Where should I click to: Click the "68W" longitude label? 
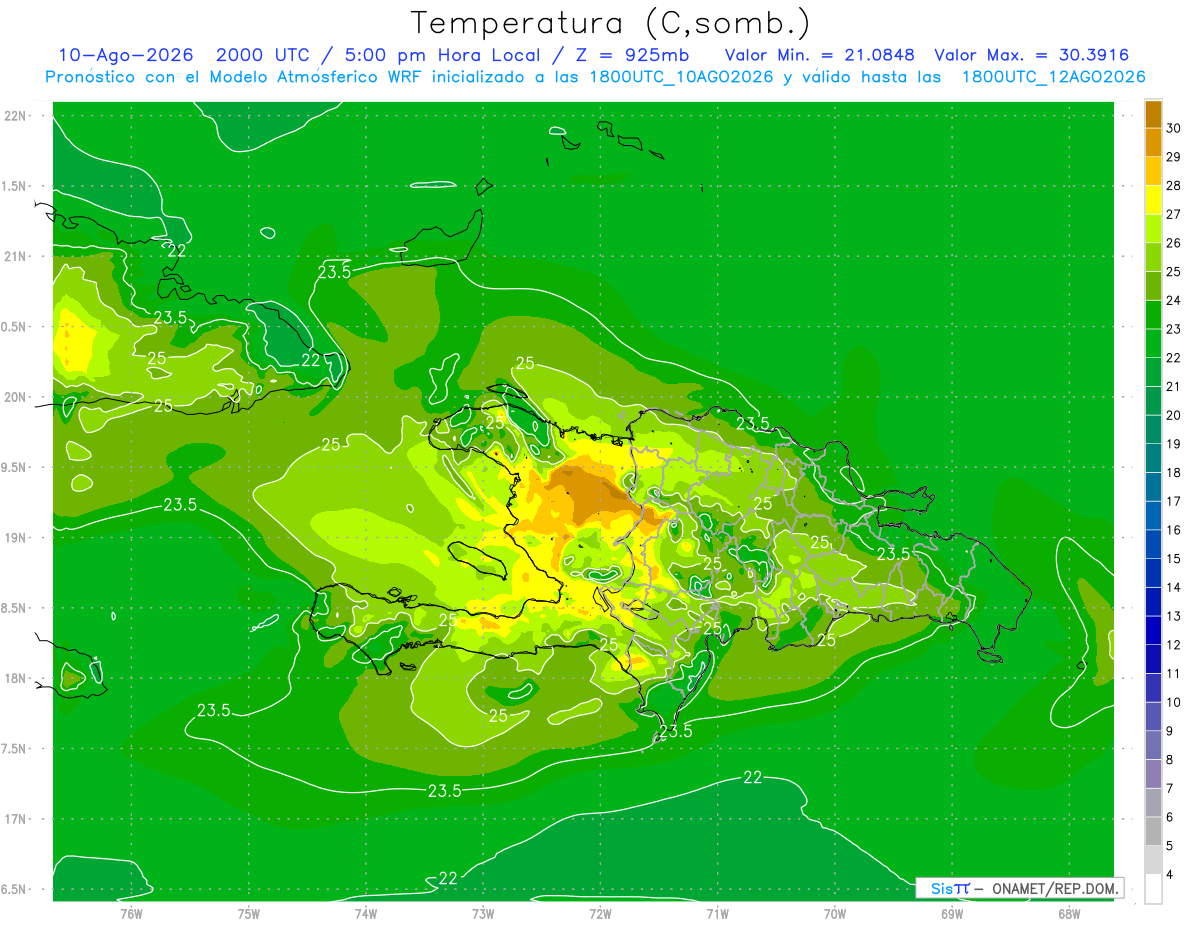coord(1069,913)
